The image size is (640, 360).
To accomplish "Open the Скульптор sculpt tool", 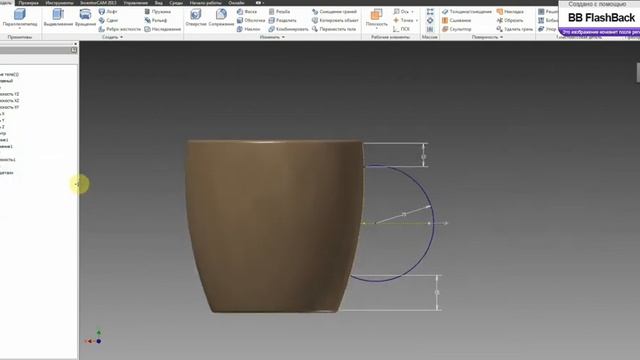I will 457,29.
